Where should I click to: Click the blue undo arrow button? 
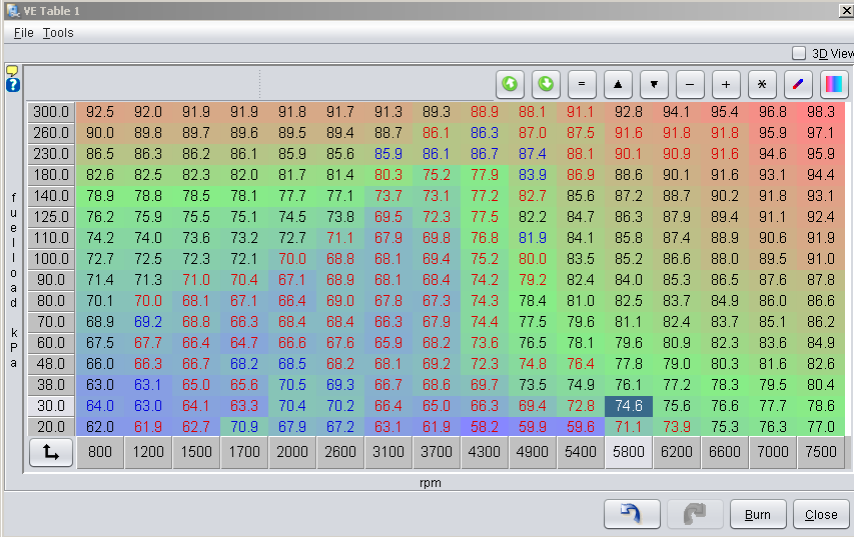click(631, 514)
